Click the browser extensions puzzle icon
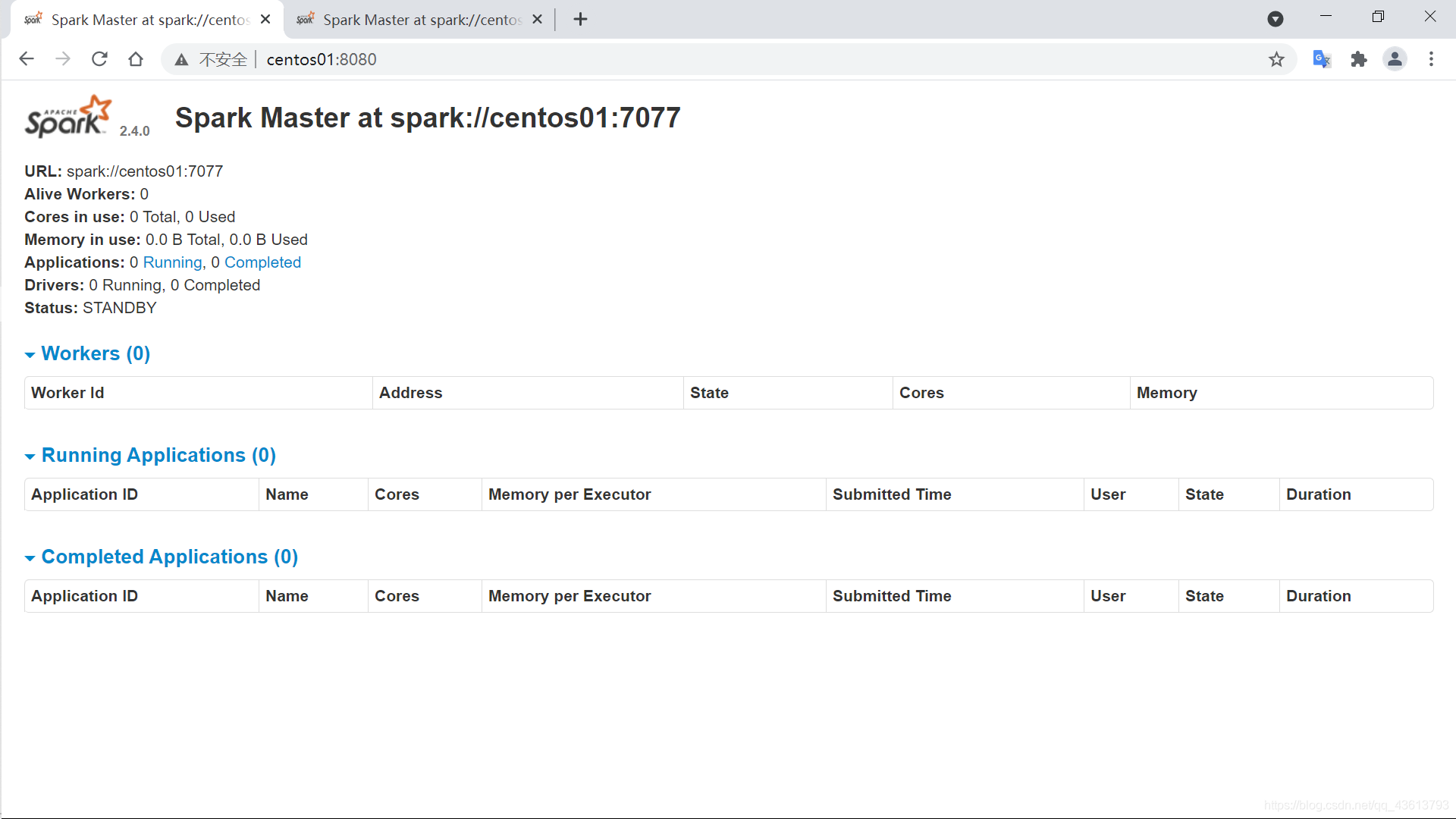1456x819 pixels. coord(1359,59)
